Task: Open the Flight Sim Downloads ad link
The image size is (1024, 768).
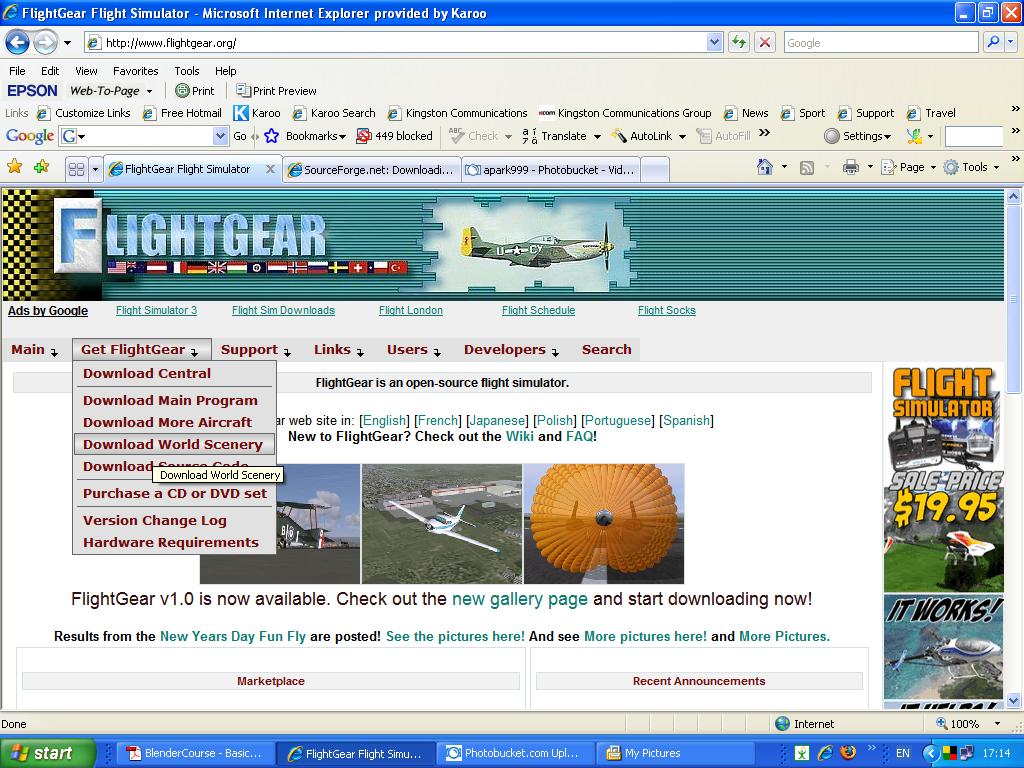Action: (283, 311)
